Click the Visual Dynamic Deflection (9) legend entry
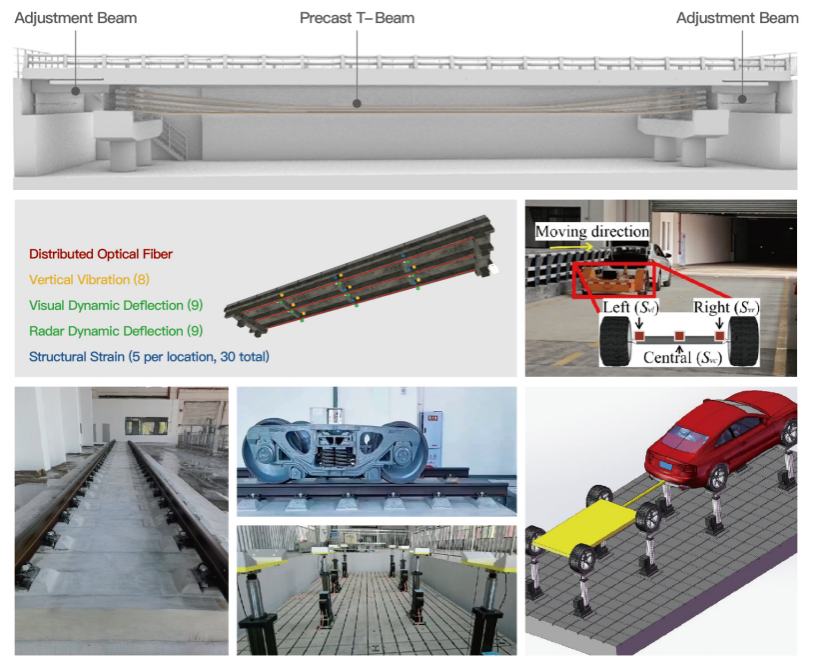Screen dimensions: 818x665 click(106, 305)
